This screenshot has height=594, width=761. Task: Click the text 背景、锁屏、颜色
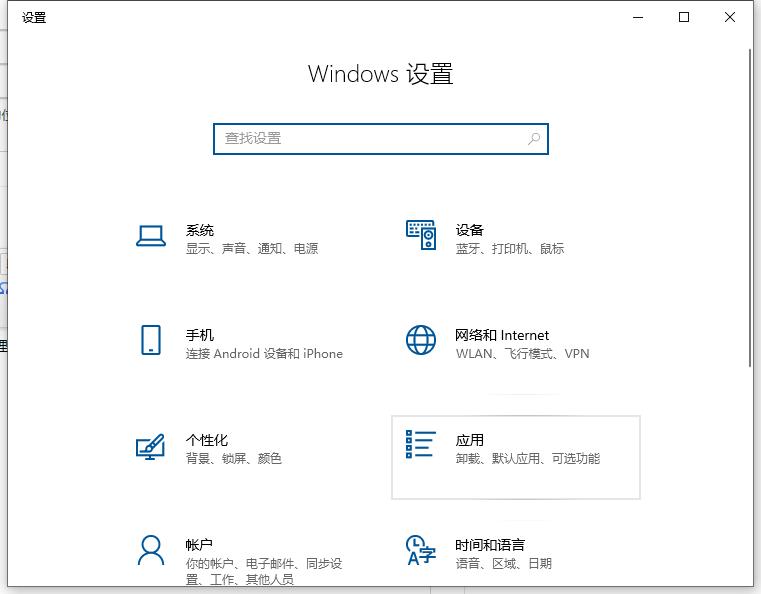pos(233,458)
